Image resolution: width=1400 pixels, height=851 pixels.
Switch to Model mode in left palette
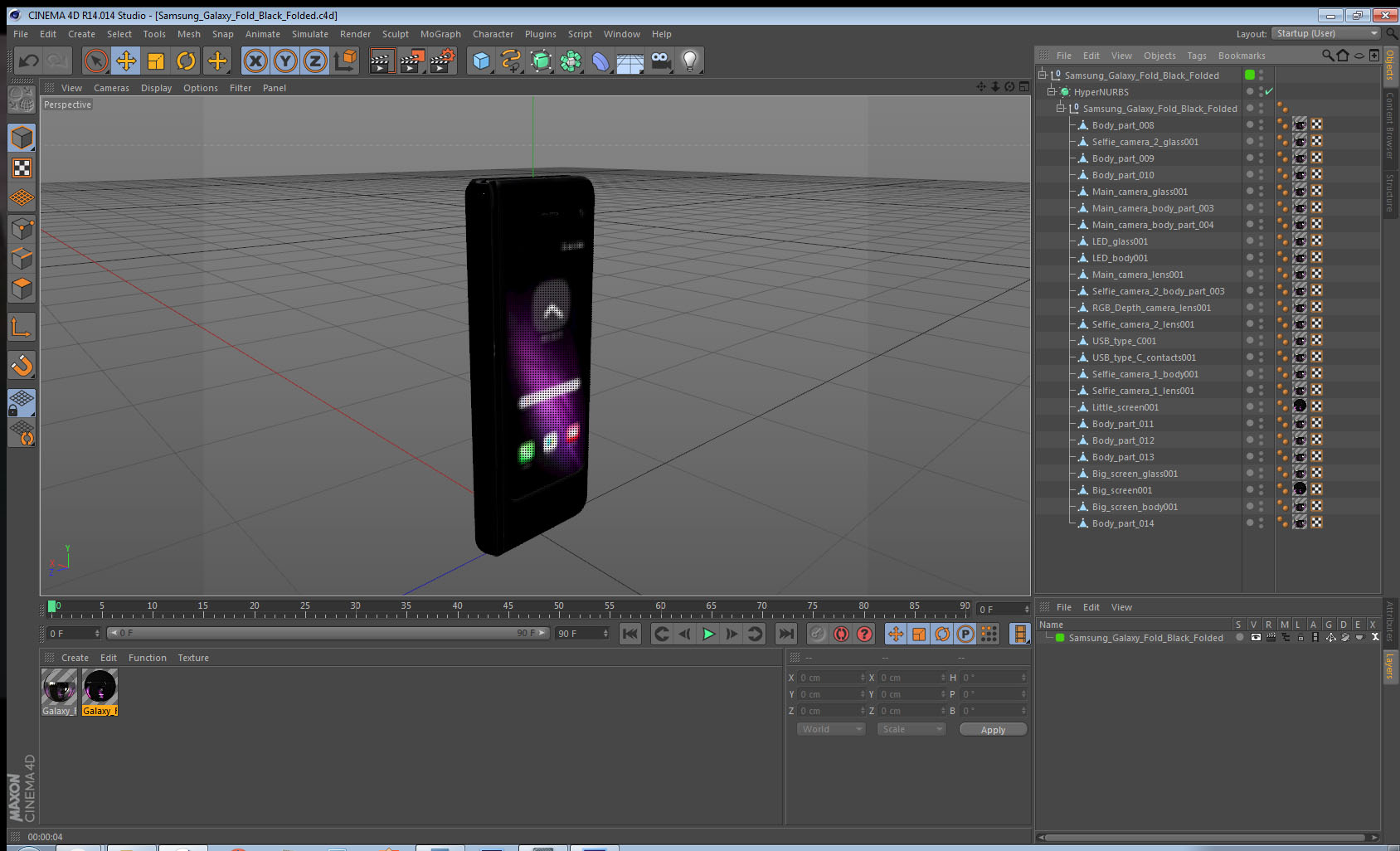(x=22, y=138)
